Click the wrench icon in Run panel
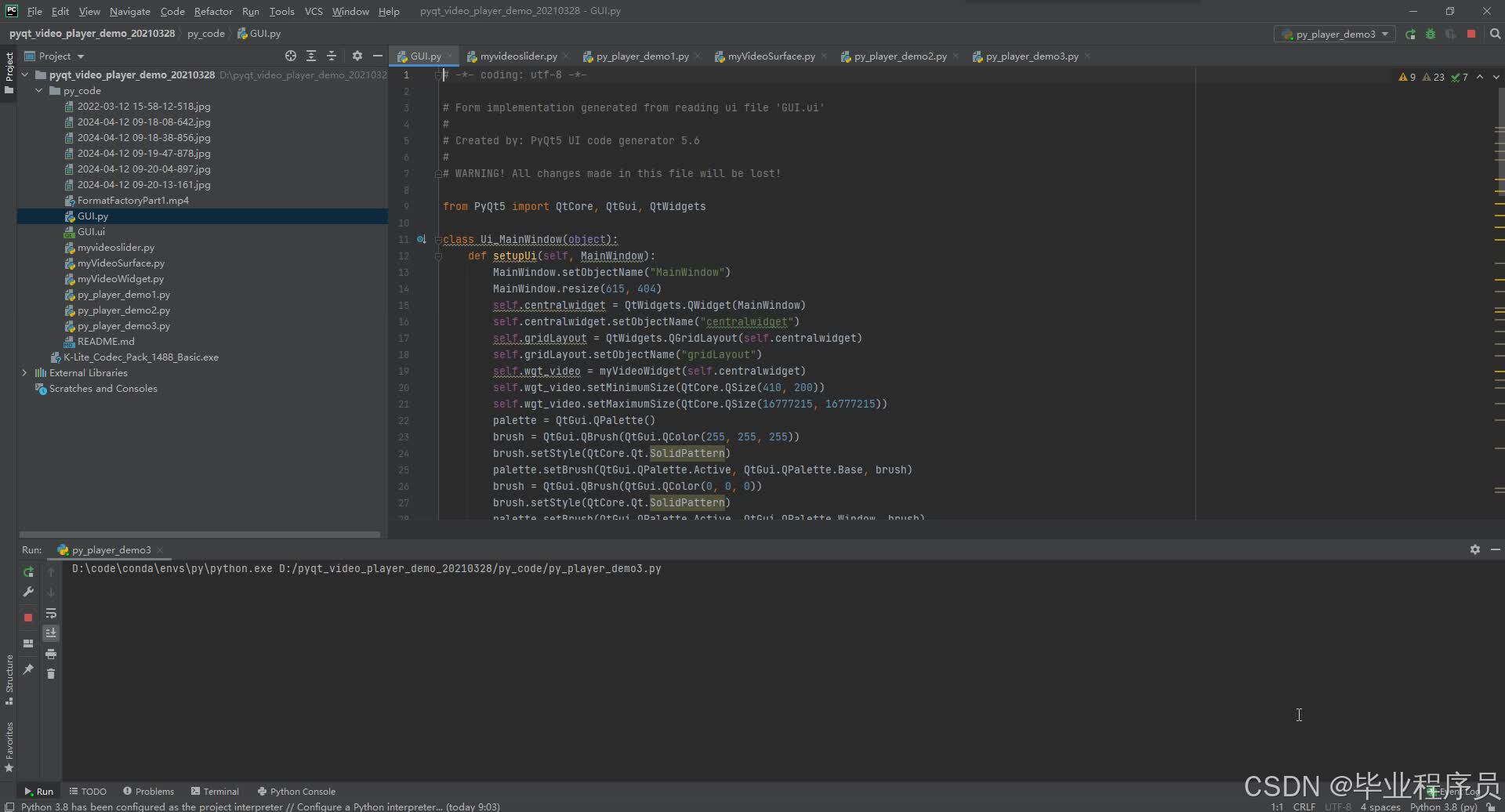Image resolution: width=1505 pixels, height=812 pixels. click(x=28, y=592)
